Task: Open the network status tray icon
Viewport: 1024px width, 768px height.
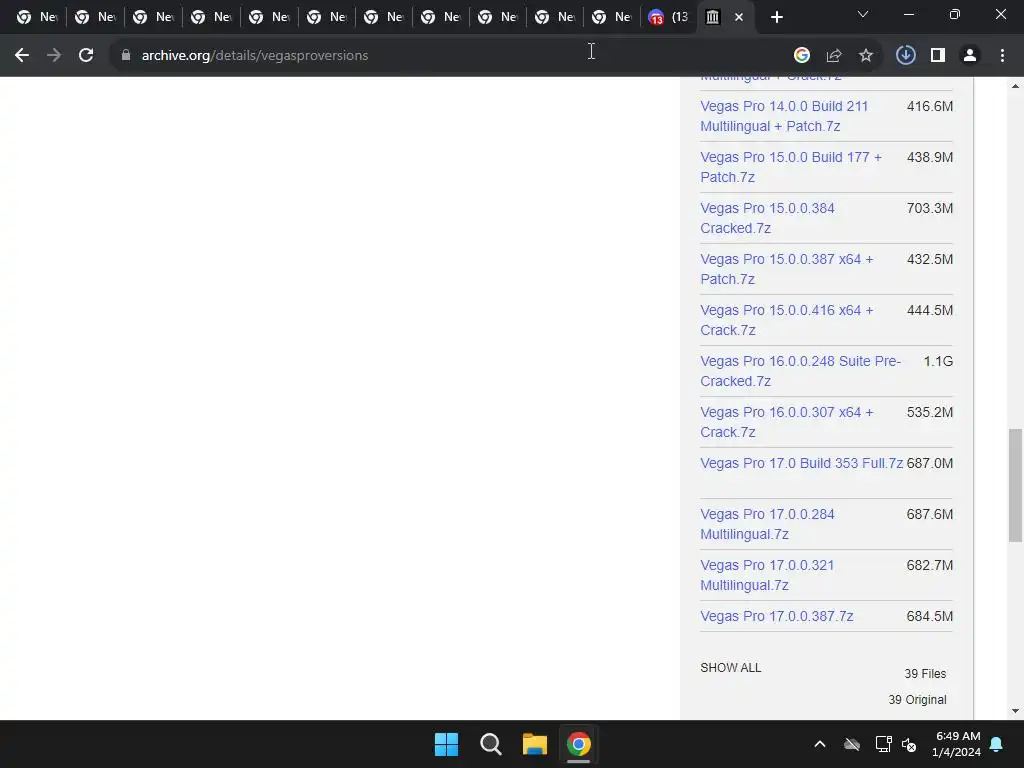Action: coord(883,744)
